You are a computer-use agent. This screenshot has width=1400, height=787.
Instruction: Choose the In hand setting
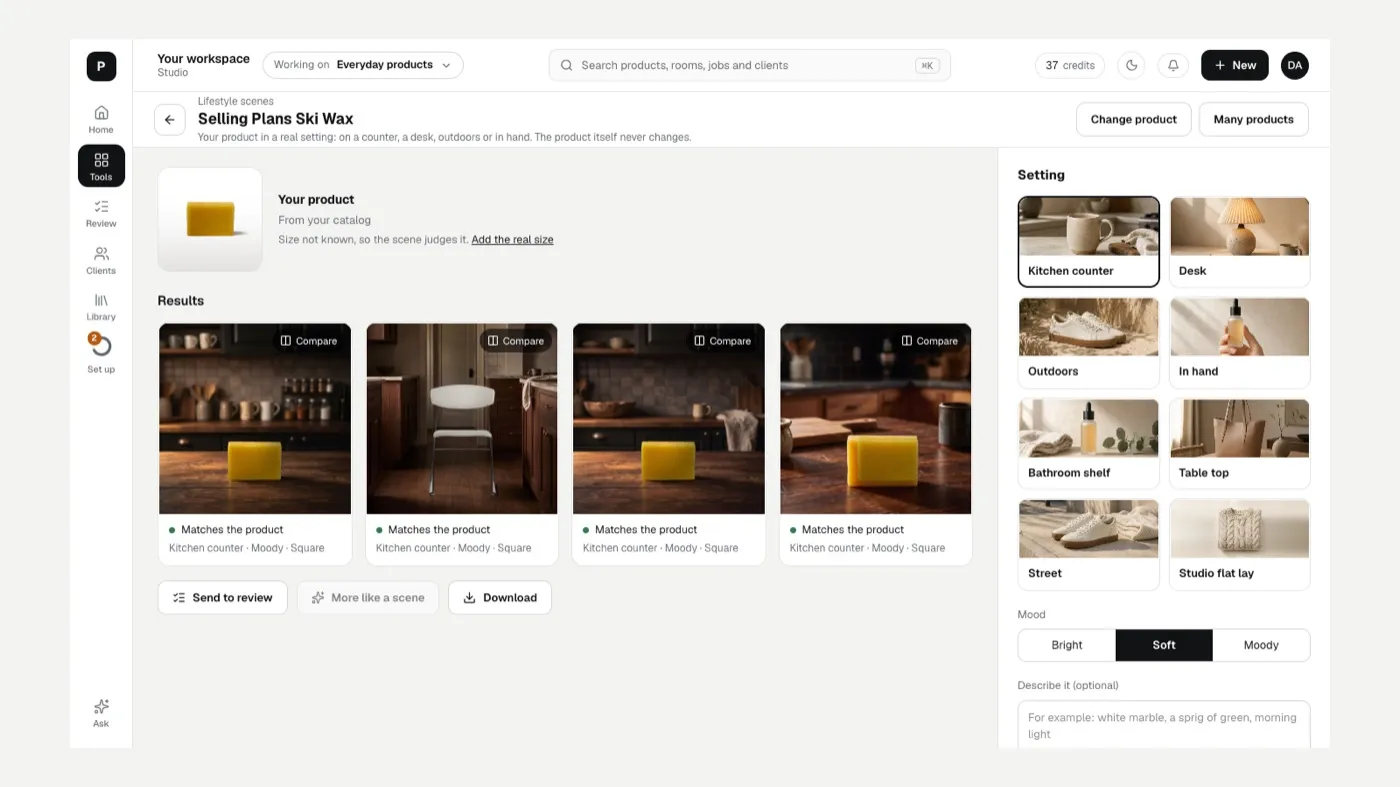tap(1240, 343)
